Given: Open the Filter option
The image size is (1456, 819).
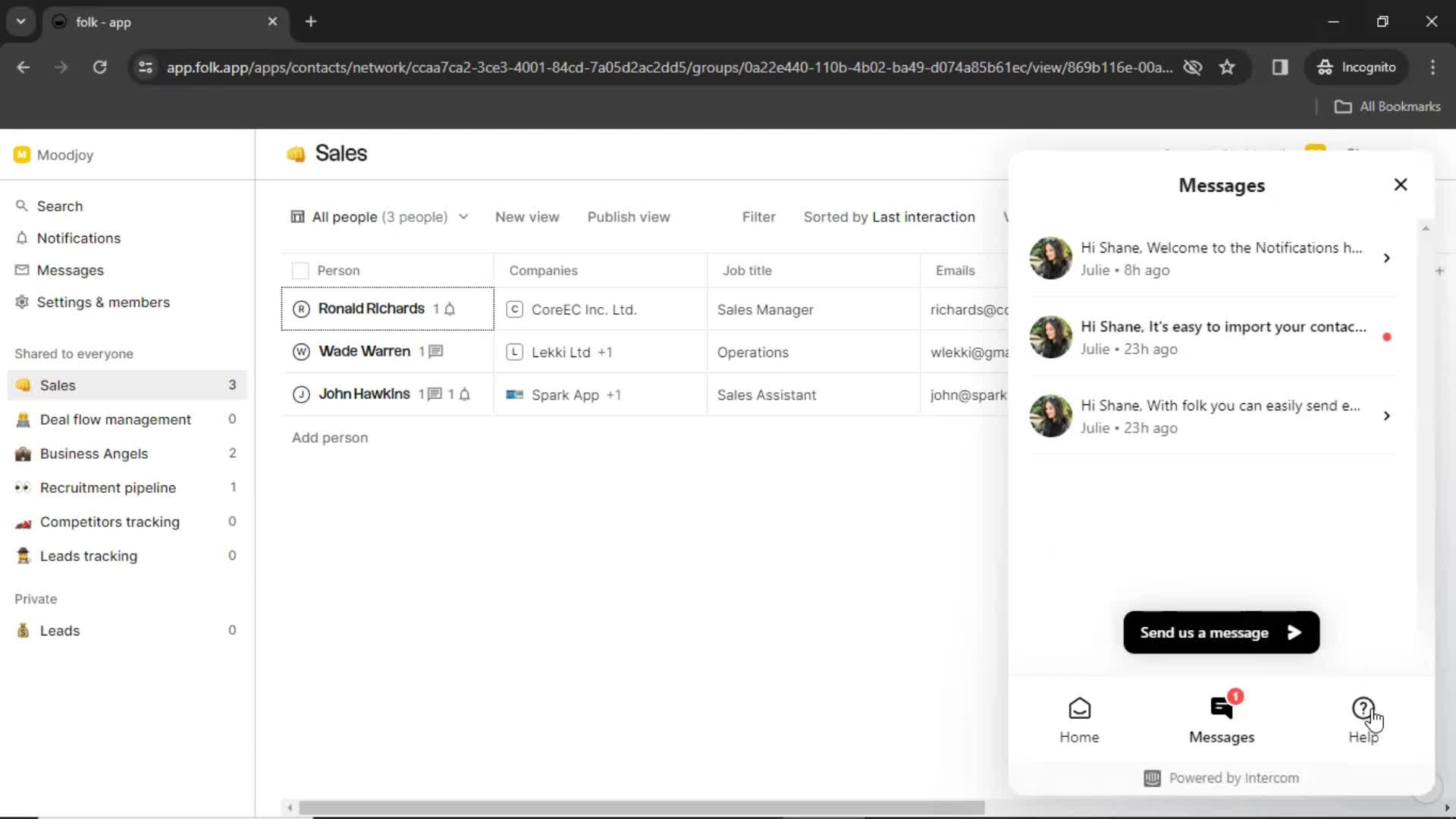Looking at the screenshot, I should [758, 217].
